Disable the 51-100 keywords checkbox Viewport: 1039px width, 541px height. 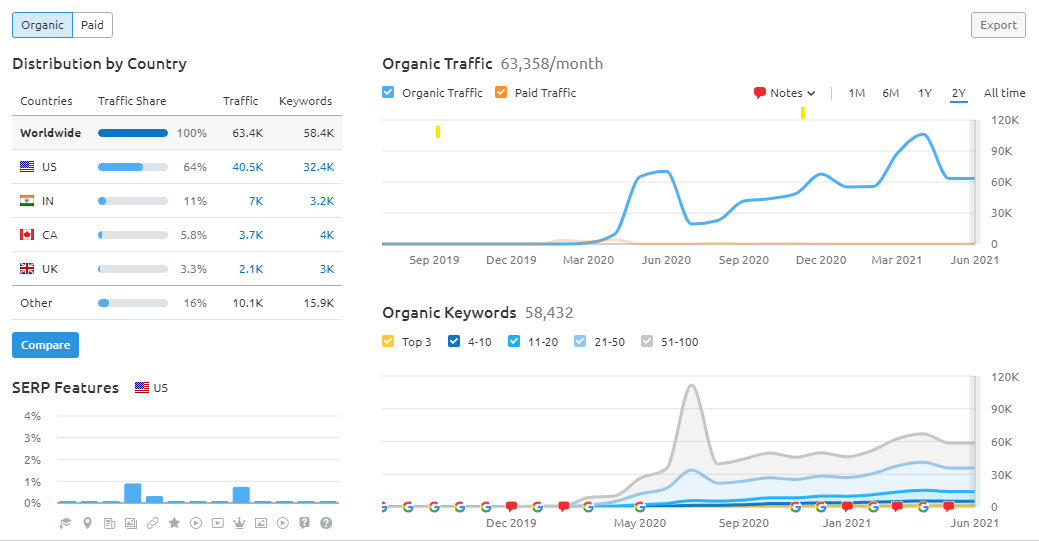click(647, 341)
